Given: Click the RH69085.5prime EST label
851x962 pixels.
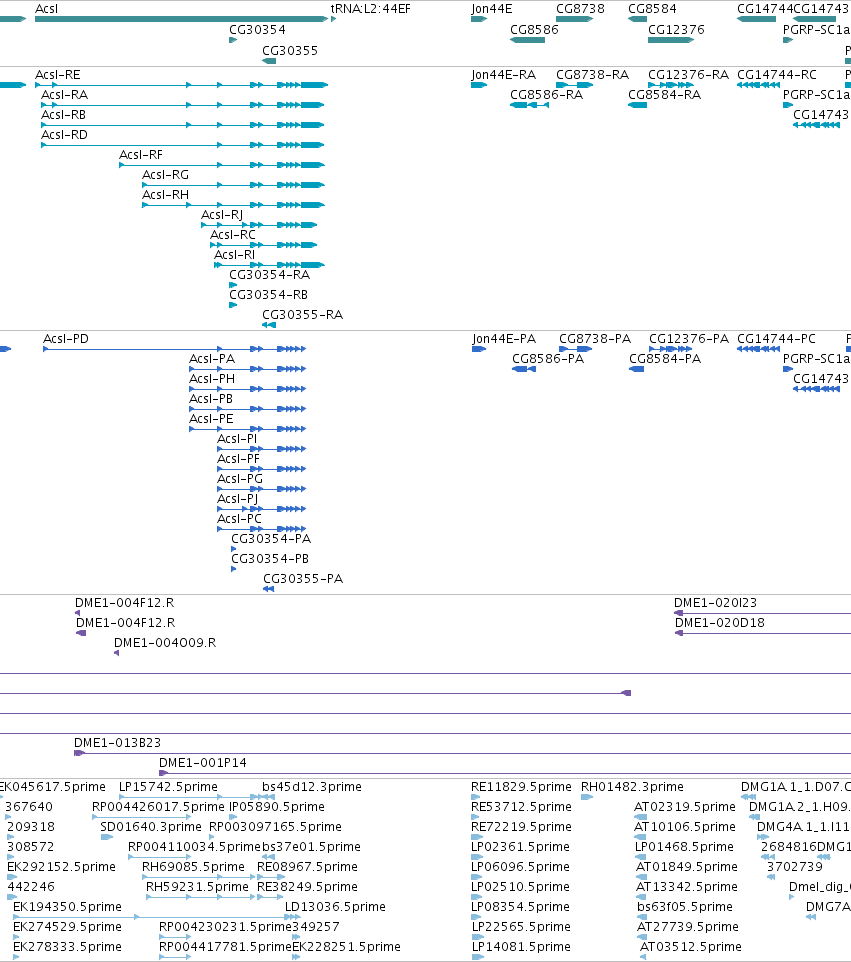Looking at the screenshot, I should click(x=193, y=867).
